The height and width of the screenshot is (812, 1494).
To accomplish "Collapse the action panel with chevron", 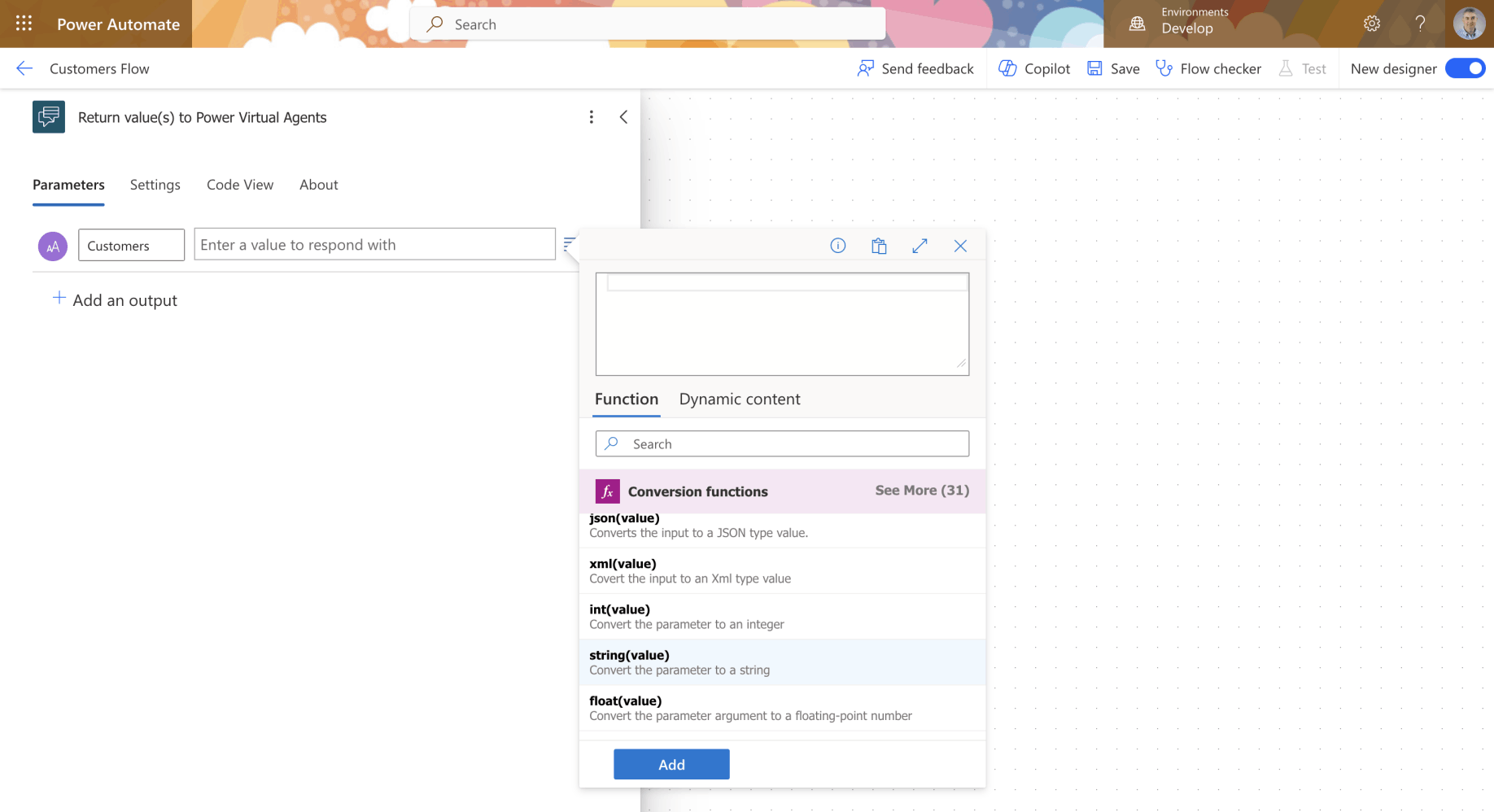I will [623, 116].
